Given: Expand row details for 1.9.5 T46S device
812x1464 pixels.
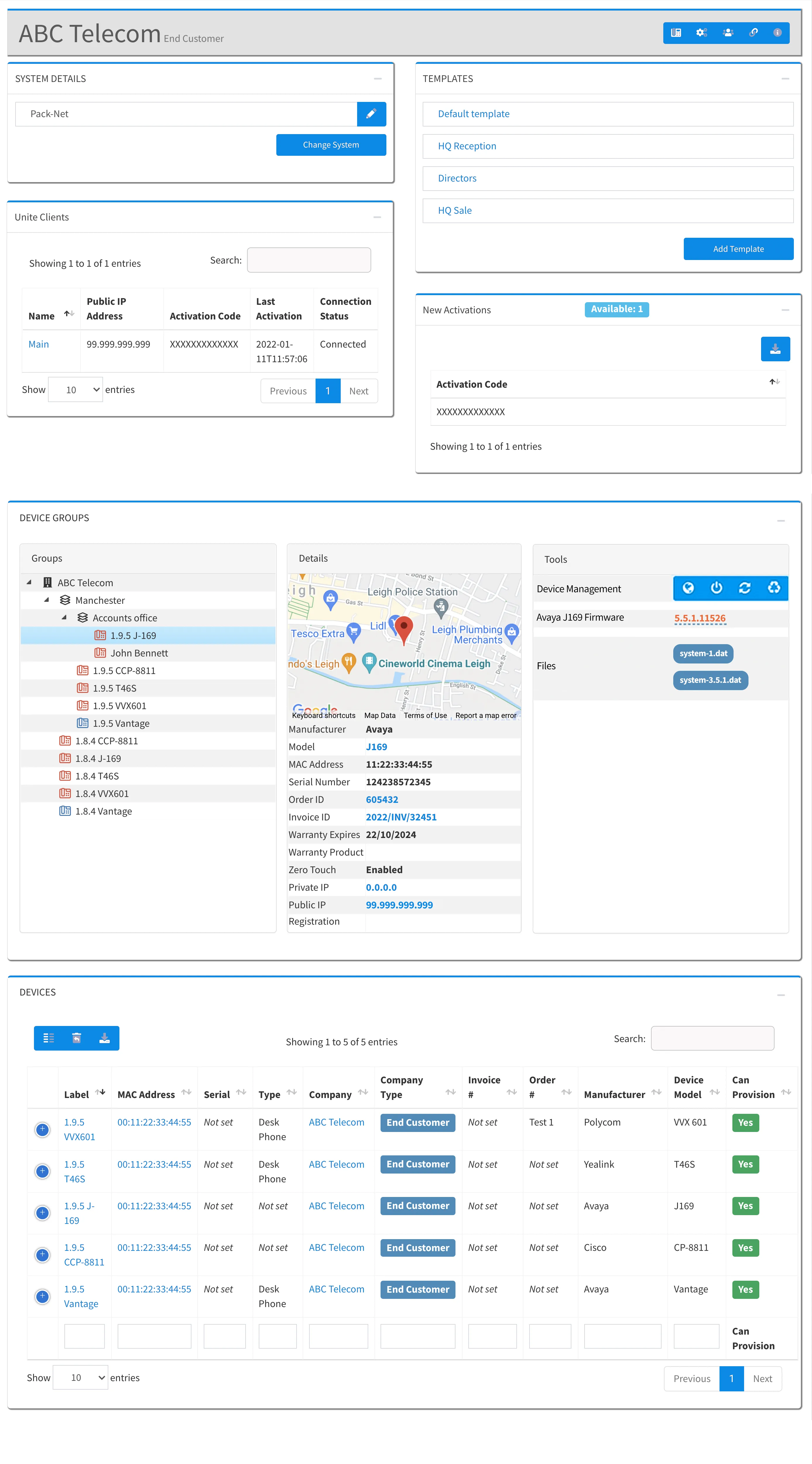Looking at the screenshot, I should point(43,1171).
